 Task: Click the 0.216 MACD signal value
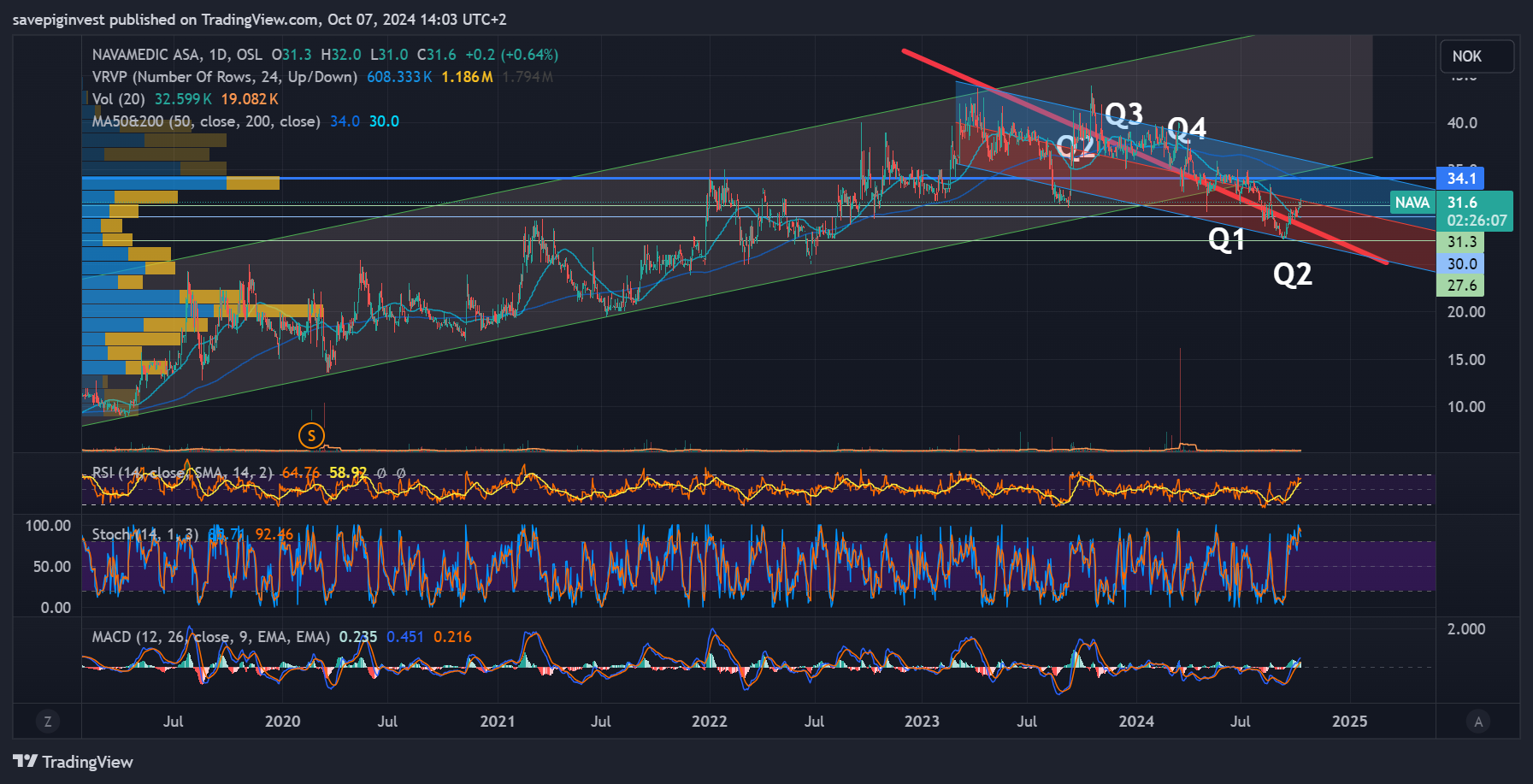pyautogui.click(x=452, y=637)
